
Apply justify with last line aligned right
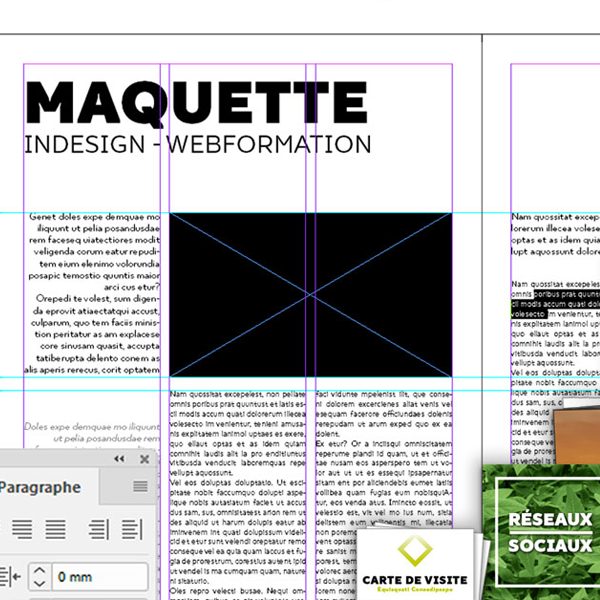point(22,529)
